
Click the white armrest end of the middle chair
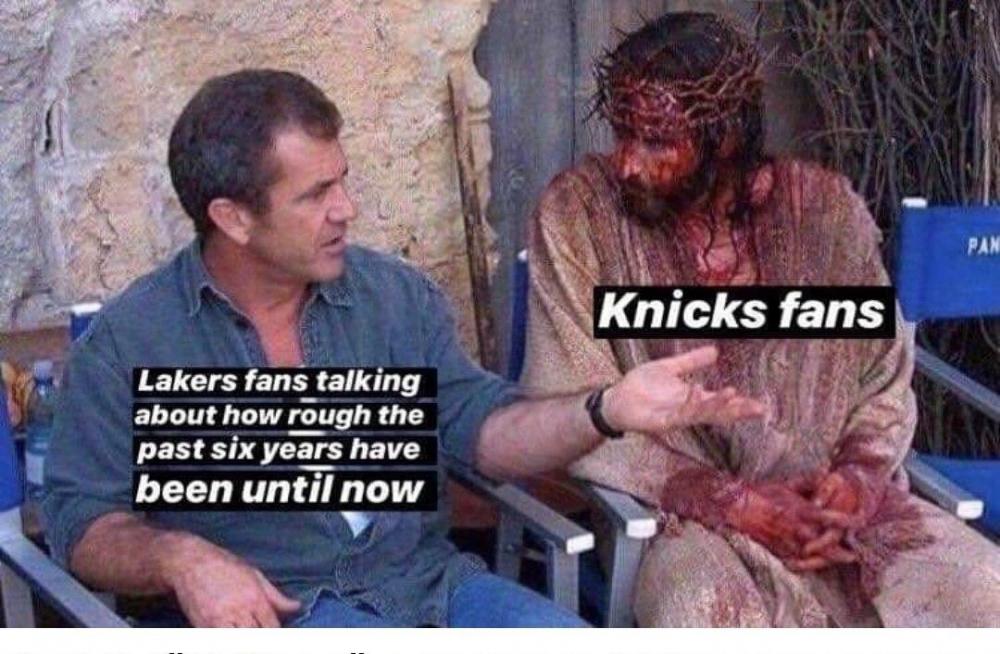[x=580, y=542]
